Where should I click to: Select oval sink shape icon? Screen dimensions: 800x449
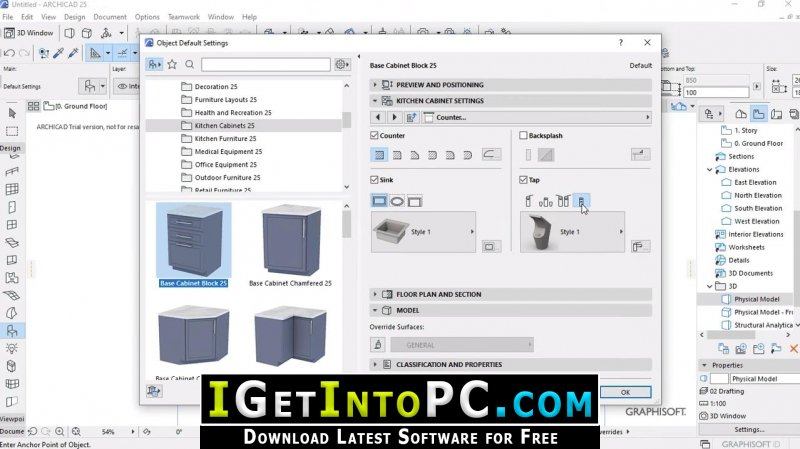coord(397,201)
